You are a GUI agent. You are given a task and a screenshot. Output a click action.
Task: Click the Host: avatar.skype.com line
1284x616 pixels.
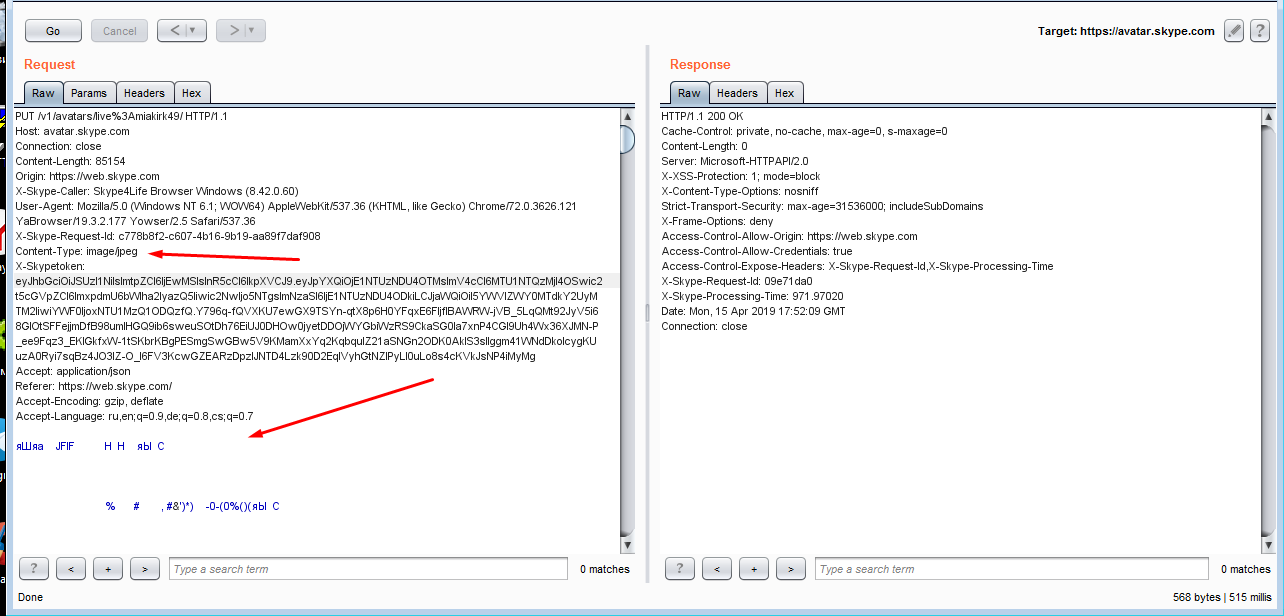click(72, 131)
